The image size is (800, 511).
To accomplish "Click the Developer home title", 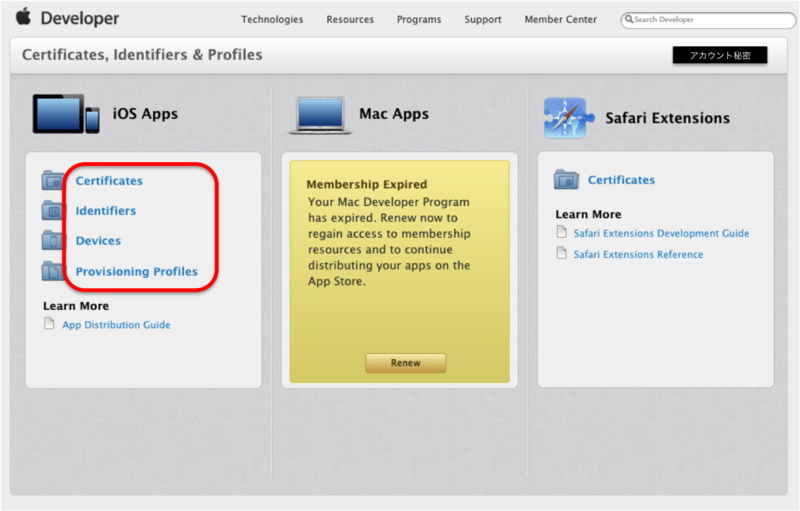I will click(80, 18).
